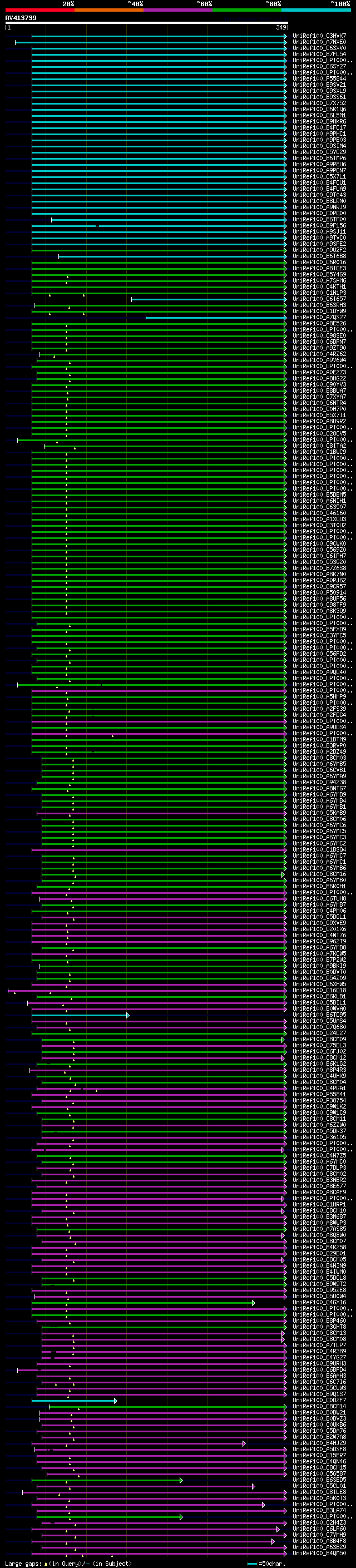The image size is (356, 1568).
Task: Click the alignment bar for UniRef100_Q3HVK7
Action: pyautogui.click(x=159, y=36)
